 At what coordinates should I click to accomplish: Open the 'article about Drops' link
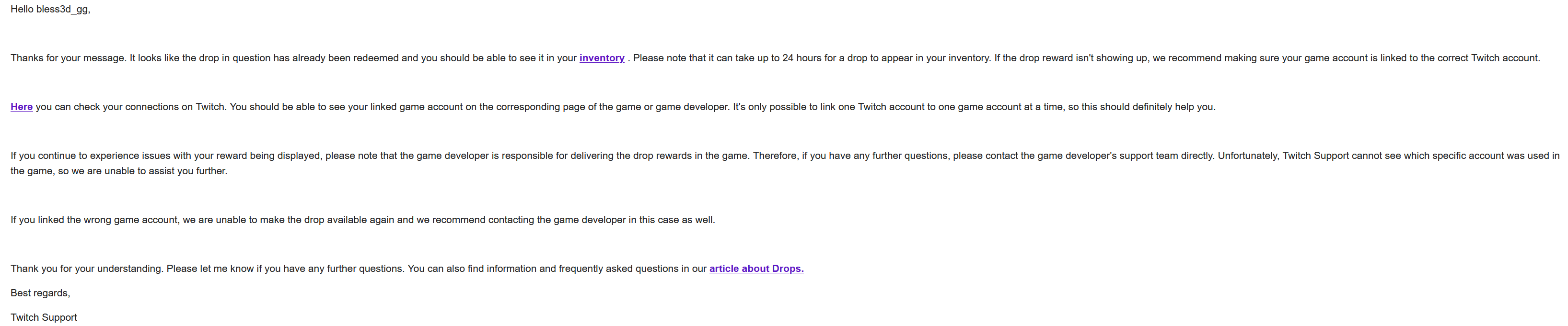tap(756, 269)
